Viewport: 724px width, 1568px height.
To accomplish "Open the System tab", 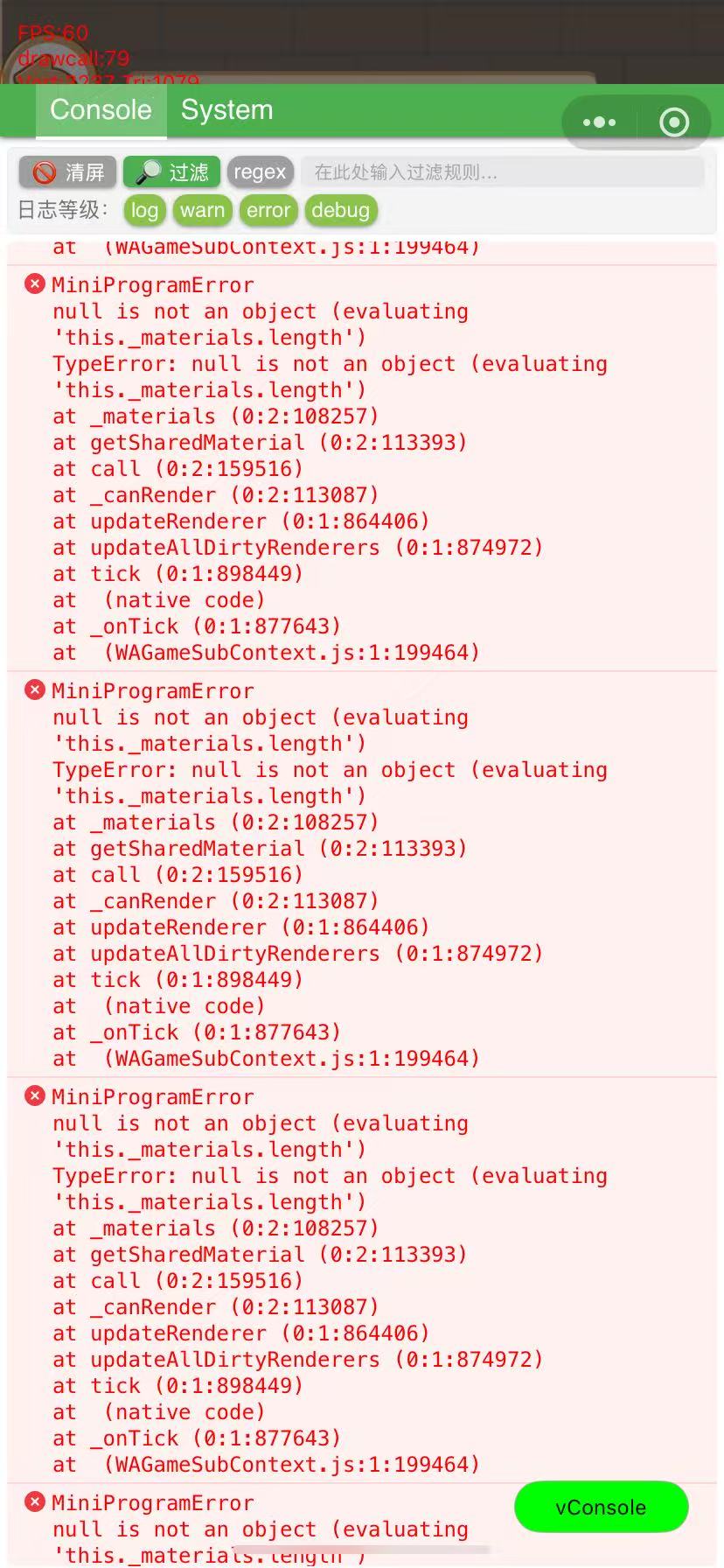I will point(226,110).
